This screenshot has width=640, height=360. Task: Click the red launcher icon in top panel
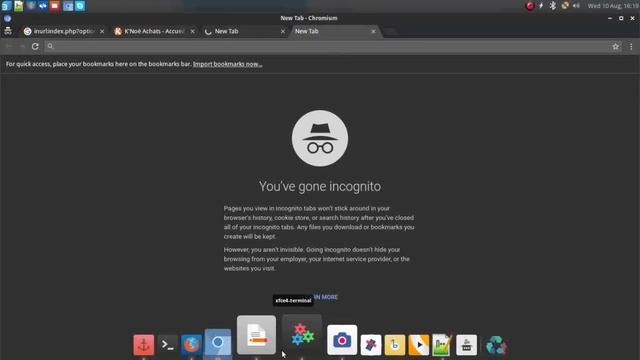click(x=55, y=6)
